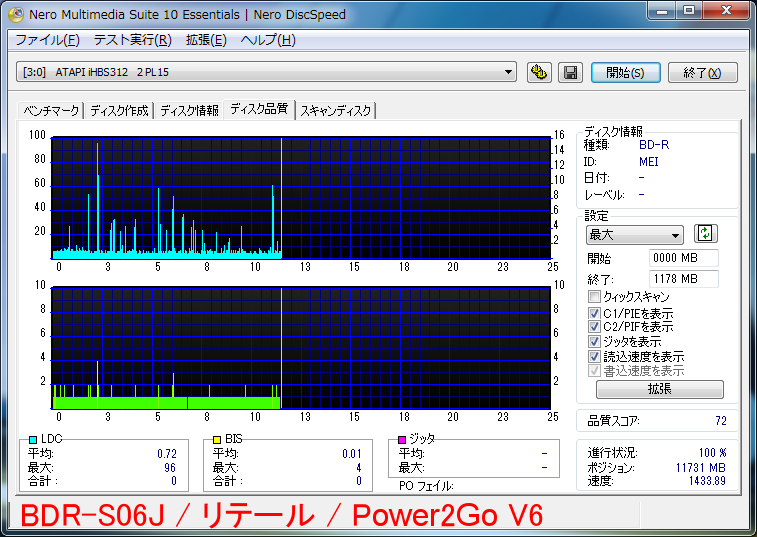Screen dimensions: 757x537
Task: Click the disabled 書込速度を表示 checkbox
Action: click(594, 371)
